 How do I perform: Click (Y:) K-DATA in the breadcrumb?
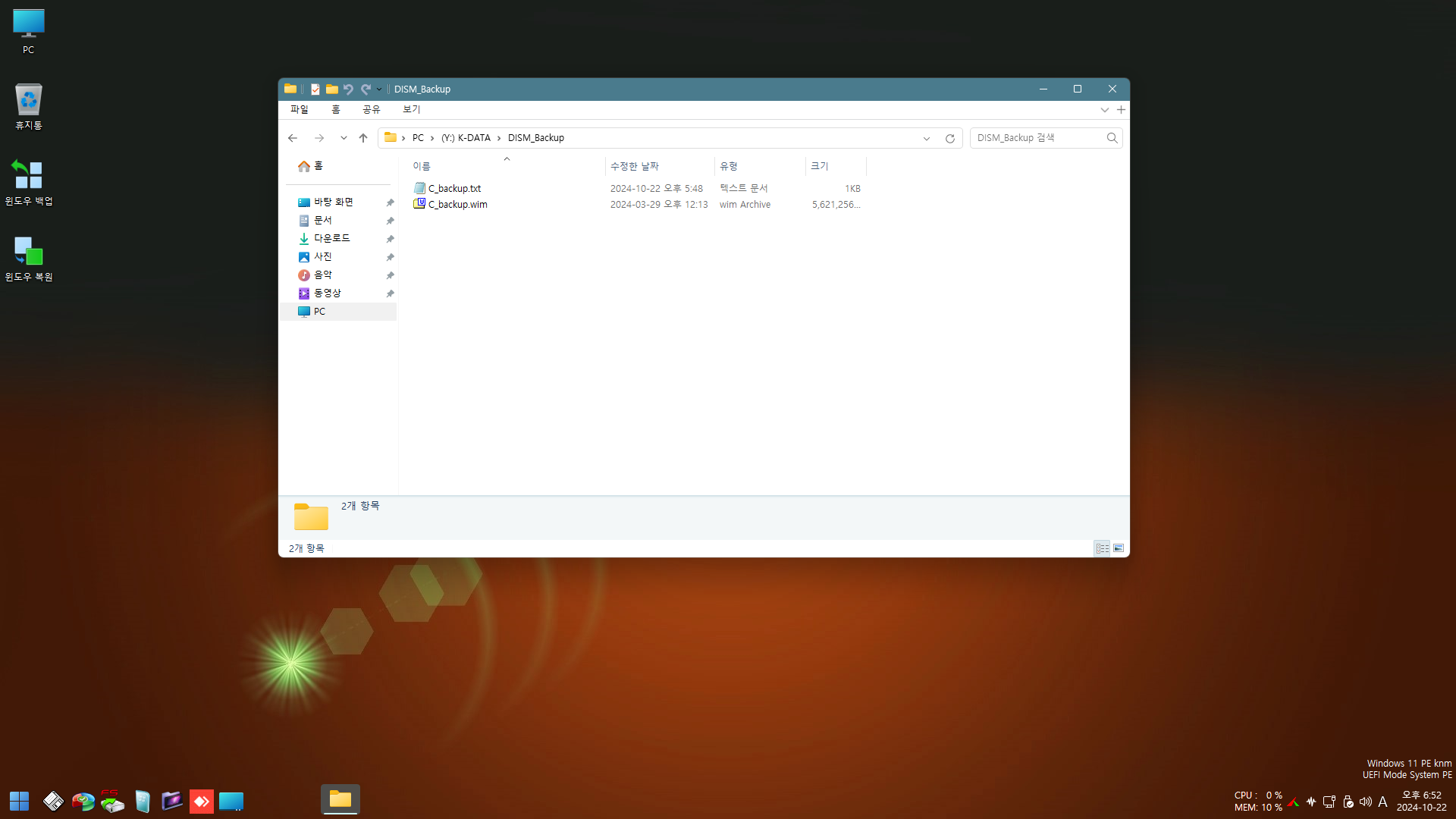[x=466, y=138]
